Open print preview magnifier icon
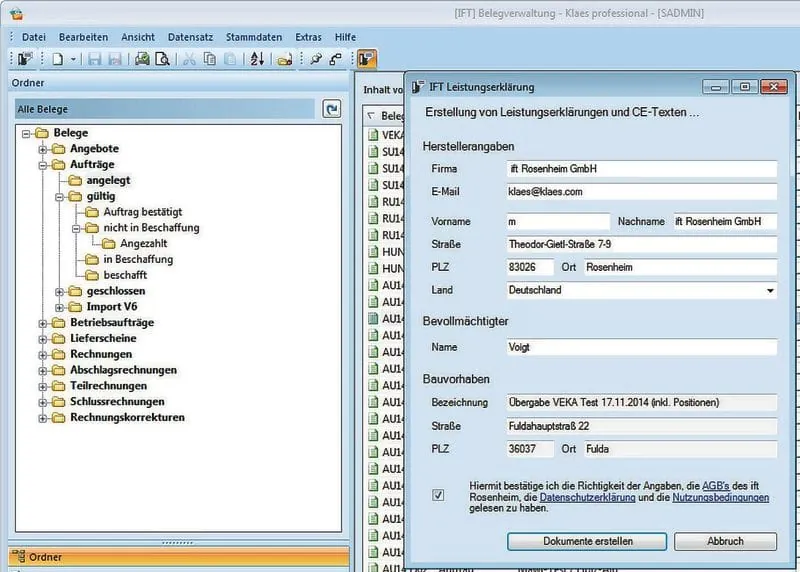Image resolution: width=800 pixels, height=572 pixels. [x=160, y=59]
